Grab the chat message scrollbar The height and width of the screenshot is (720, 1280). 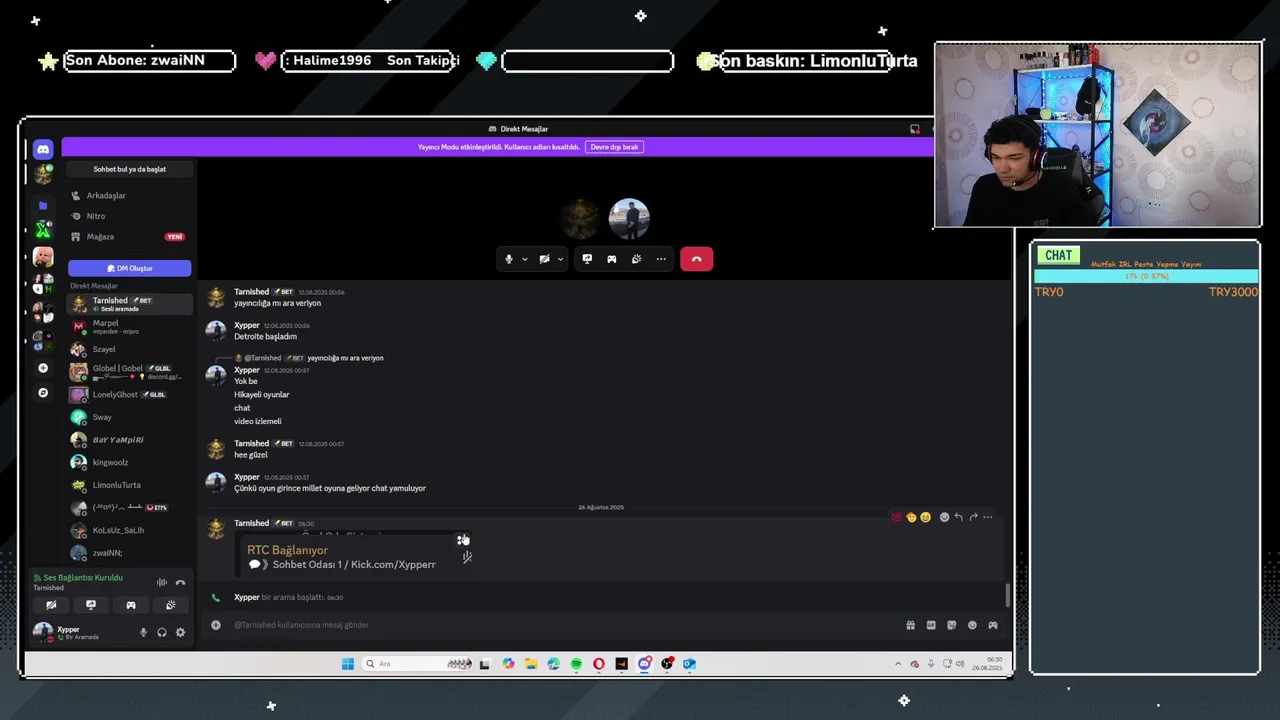click(x=1007, y=595)
